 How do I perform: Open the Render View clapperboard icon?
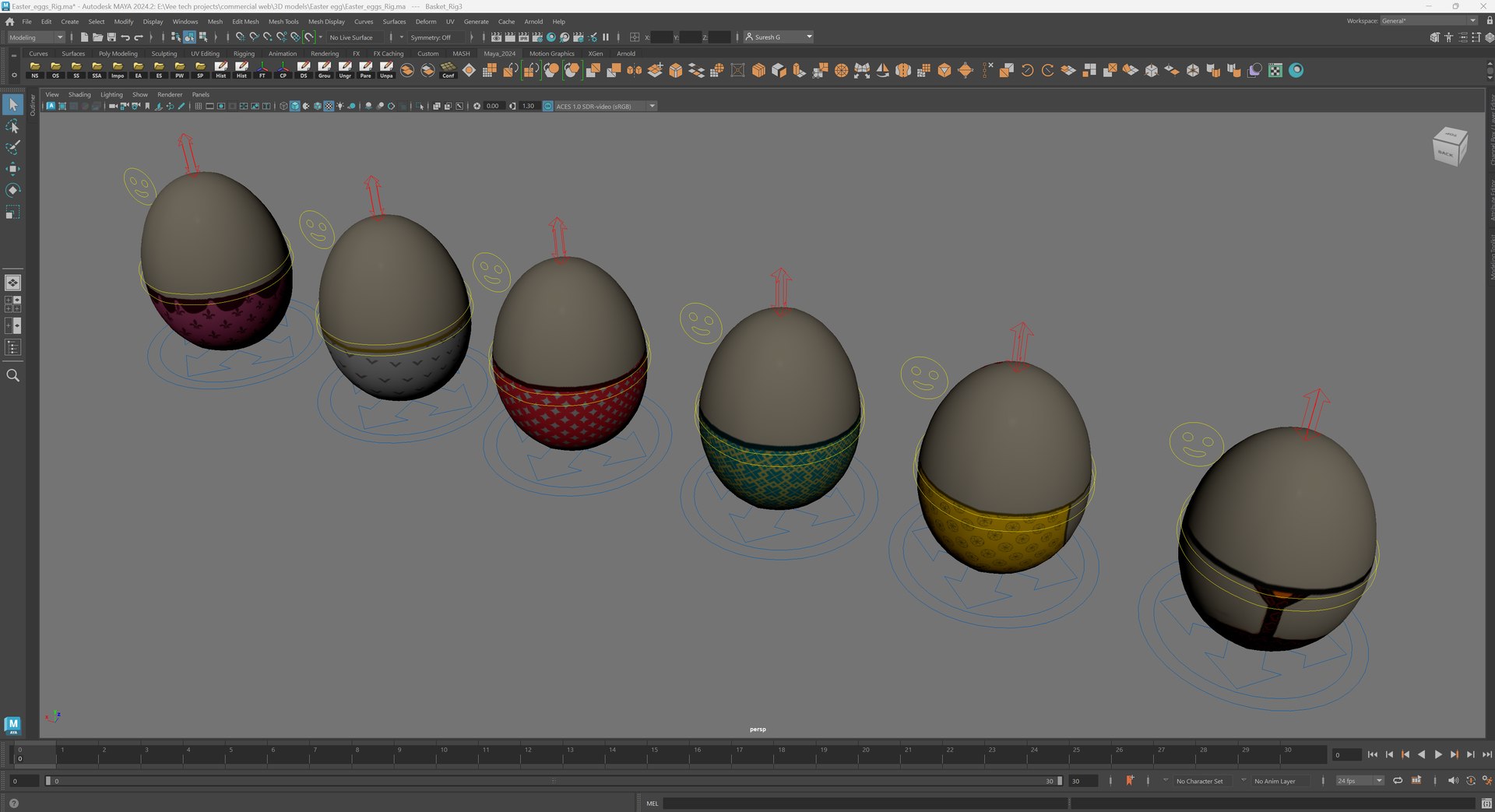point(496,37)
